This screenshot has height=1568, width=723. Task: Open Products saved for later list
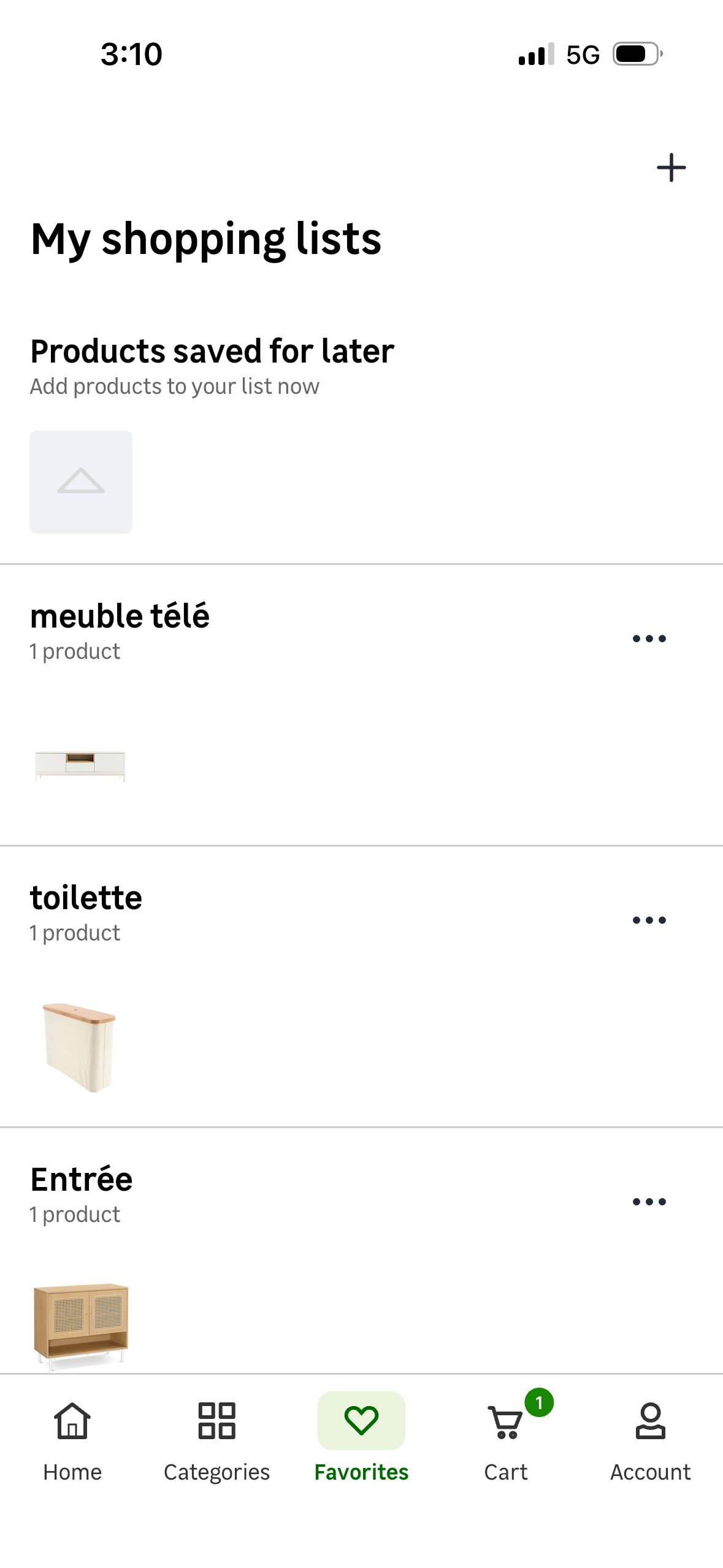(212, 352)
